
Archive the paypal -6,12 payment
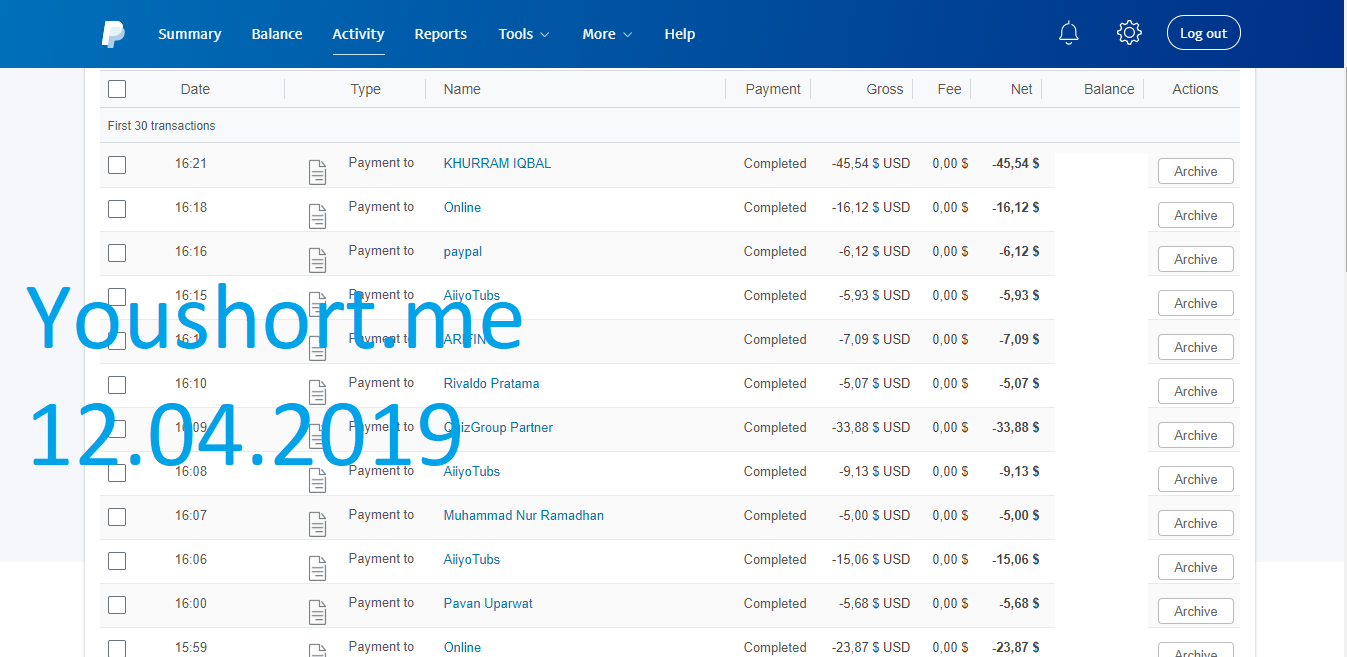1195,259
